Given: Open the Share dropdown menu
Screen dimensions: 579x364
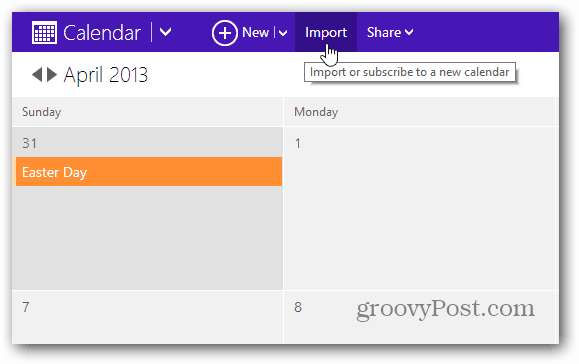Looking at the screenshot, I should 390,32.
